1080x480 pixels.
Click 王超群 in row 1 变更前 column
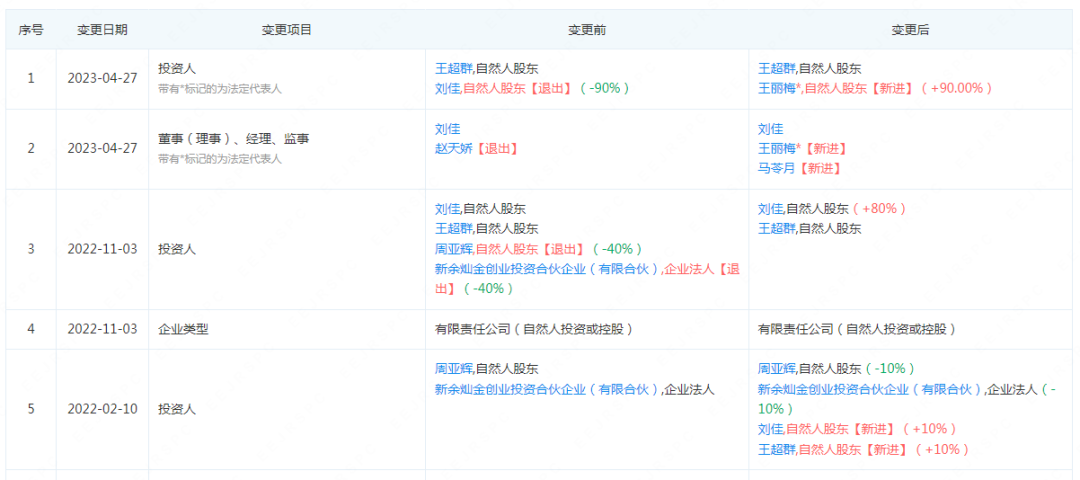(454, 69)
